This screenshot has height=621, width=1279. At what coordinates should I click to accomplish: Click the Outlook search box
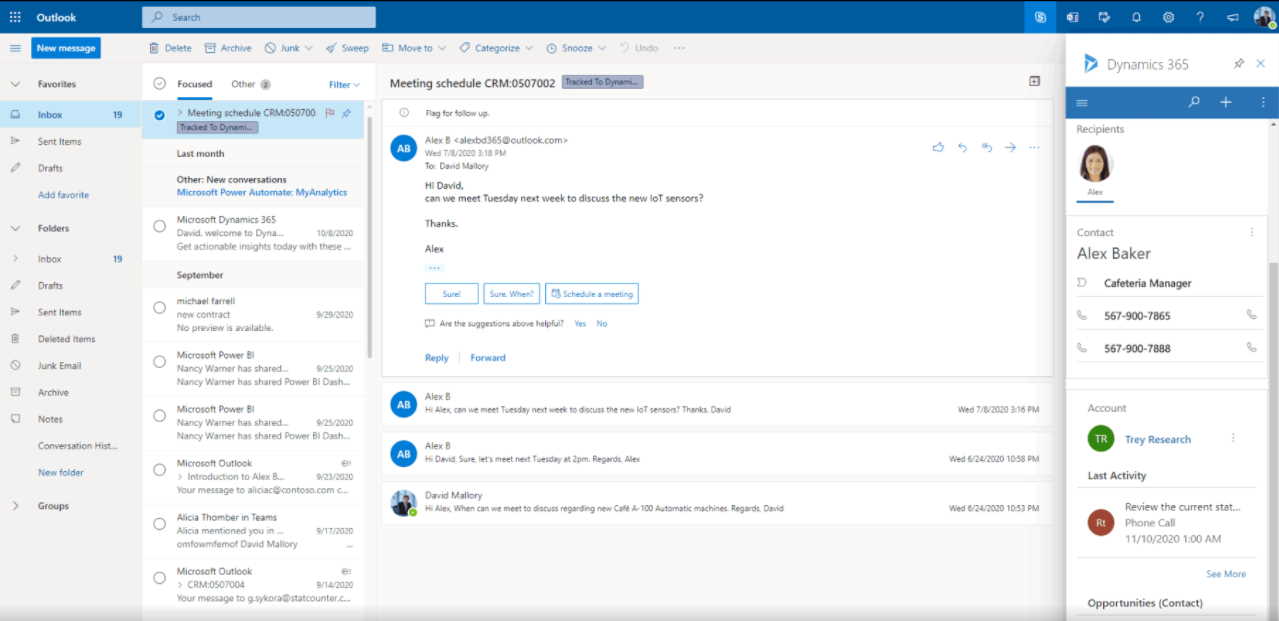pos(259,17)
